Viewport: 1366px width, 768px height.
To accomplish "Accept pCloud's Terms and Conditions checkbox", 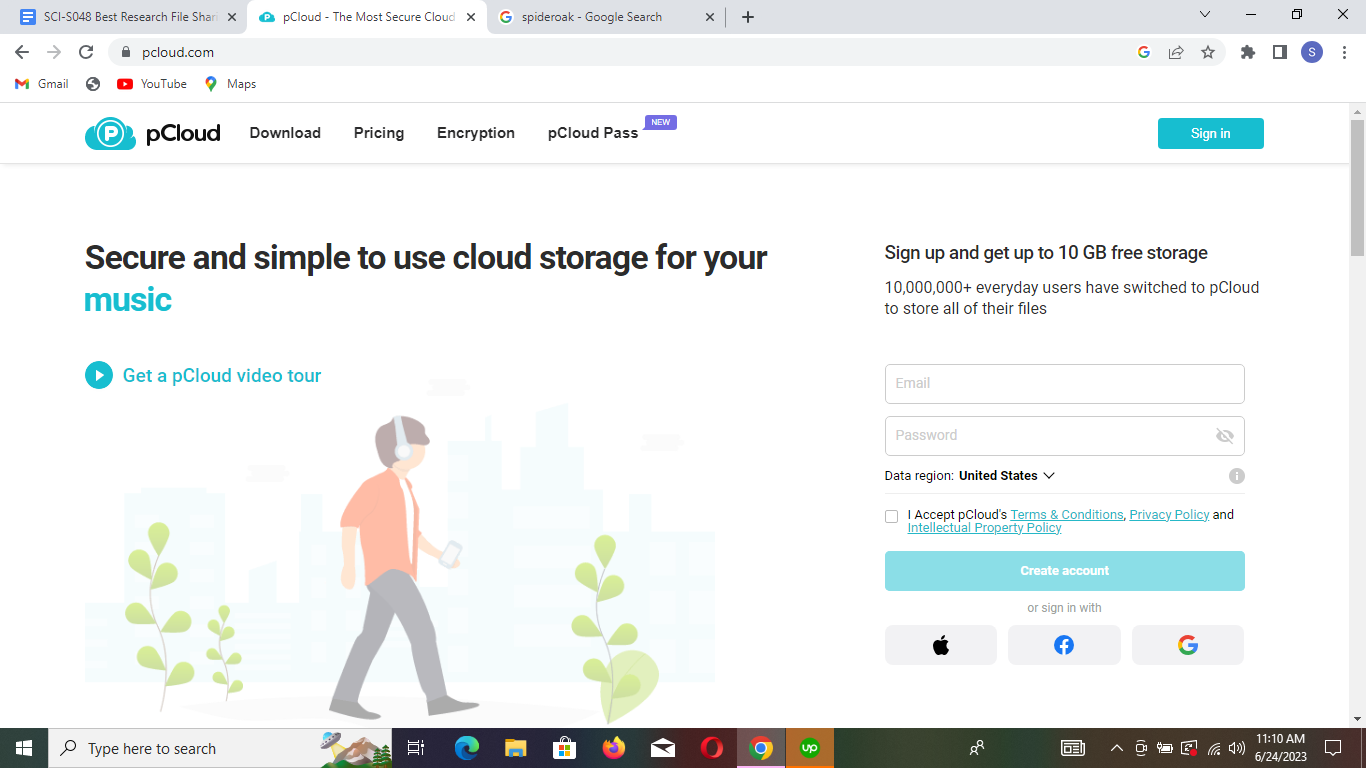I will click(x=891, y=515).
